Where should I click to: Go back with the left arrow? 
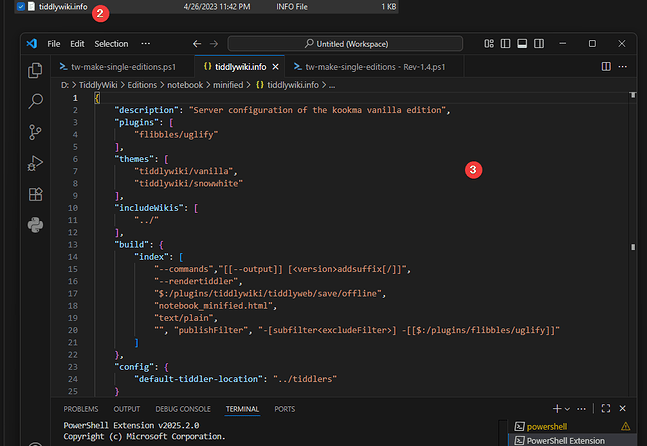197,44
